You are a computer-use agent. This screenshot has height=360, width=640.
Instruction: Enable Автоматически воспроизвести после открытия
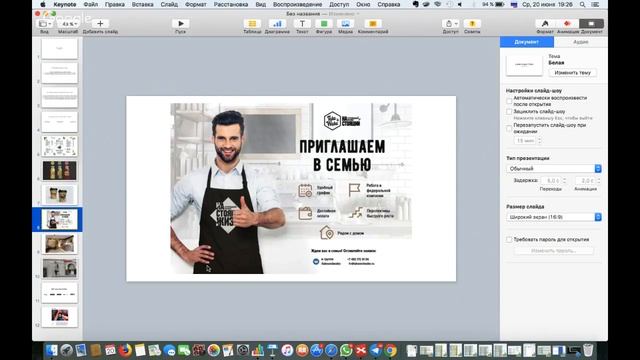tap(509, 101)
